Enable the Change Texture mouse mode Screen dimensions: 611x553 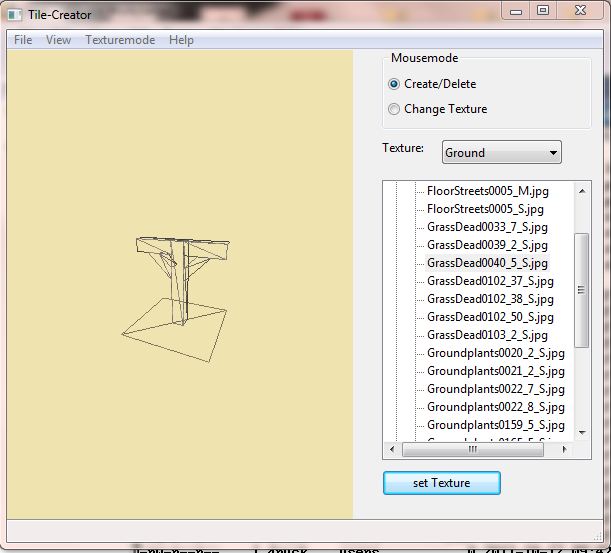click(x=394, y=109)
